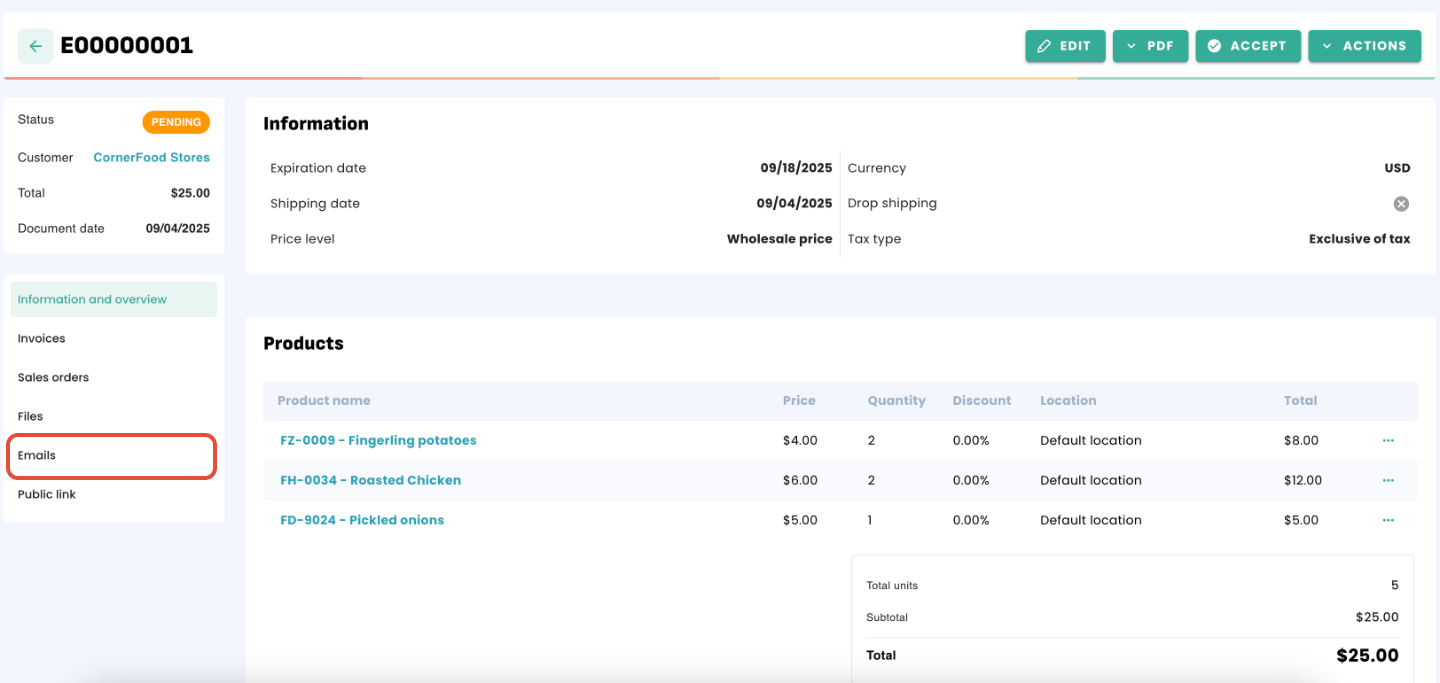Image resolution: width=1440 pixels, height=683 pixels.
Task: Open the Sales orders section
Action: click(x=54, y=378)
